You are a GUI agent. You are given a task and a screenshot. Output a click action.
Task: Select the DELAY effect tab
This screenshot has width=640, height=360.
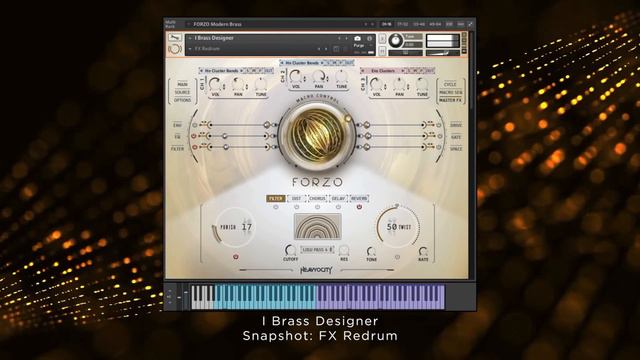pyautogui.click(x=338, y=198)
